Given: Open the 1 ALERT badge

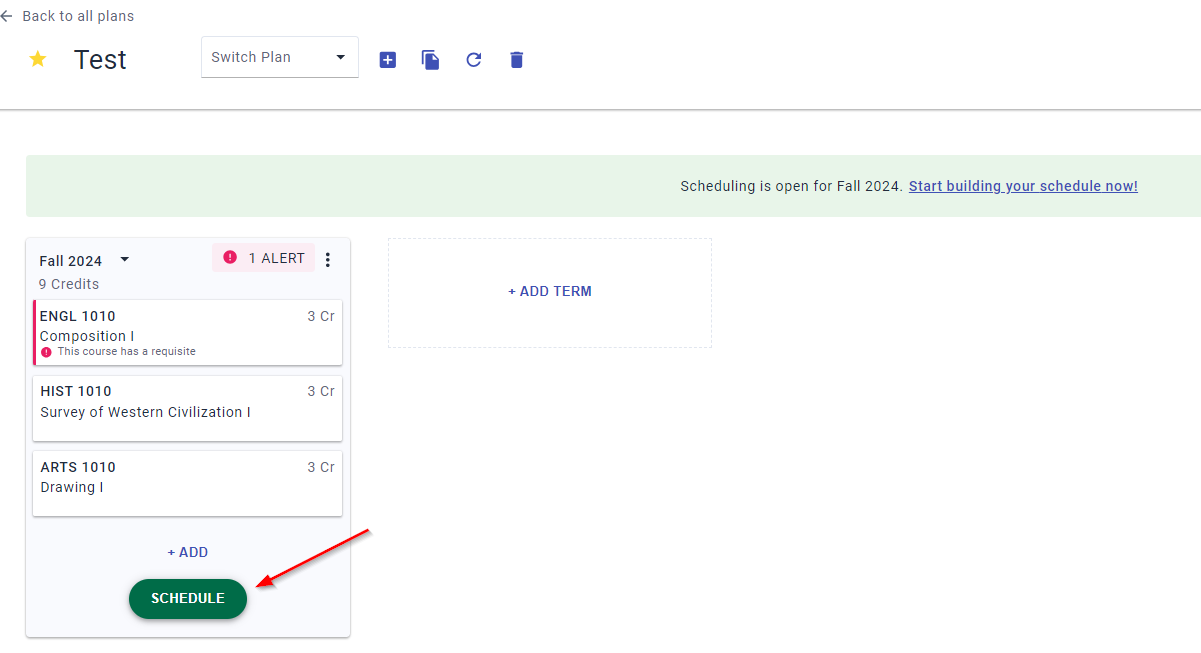Looking at the screenshot, I should [264, 258].
